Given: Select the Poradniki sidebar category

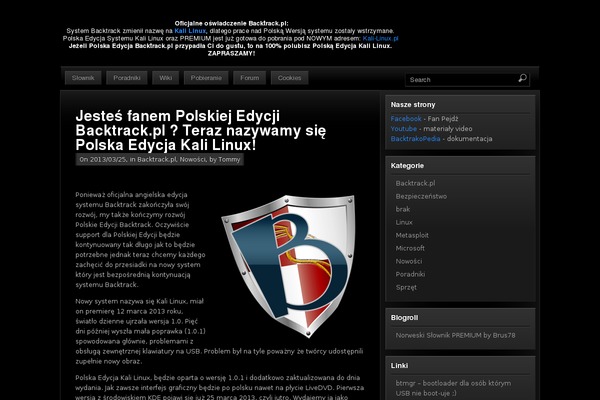Looking at the screenshot, I should (x=410, y=274).
